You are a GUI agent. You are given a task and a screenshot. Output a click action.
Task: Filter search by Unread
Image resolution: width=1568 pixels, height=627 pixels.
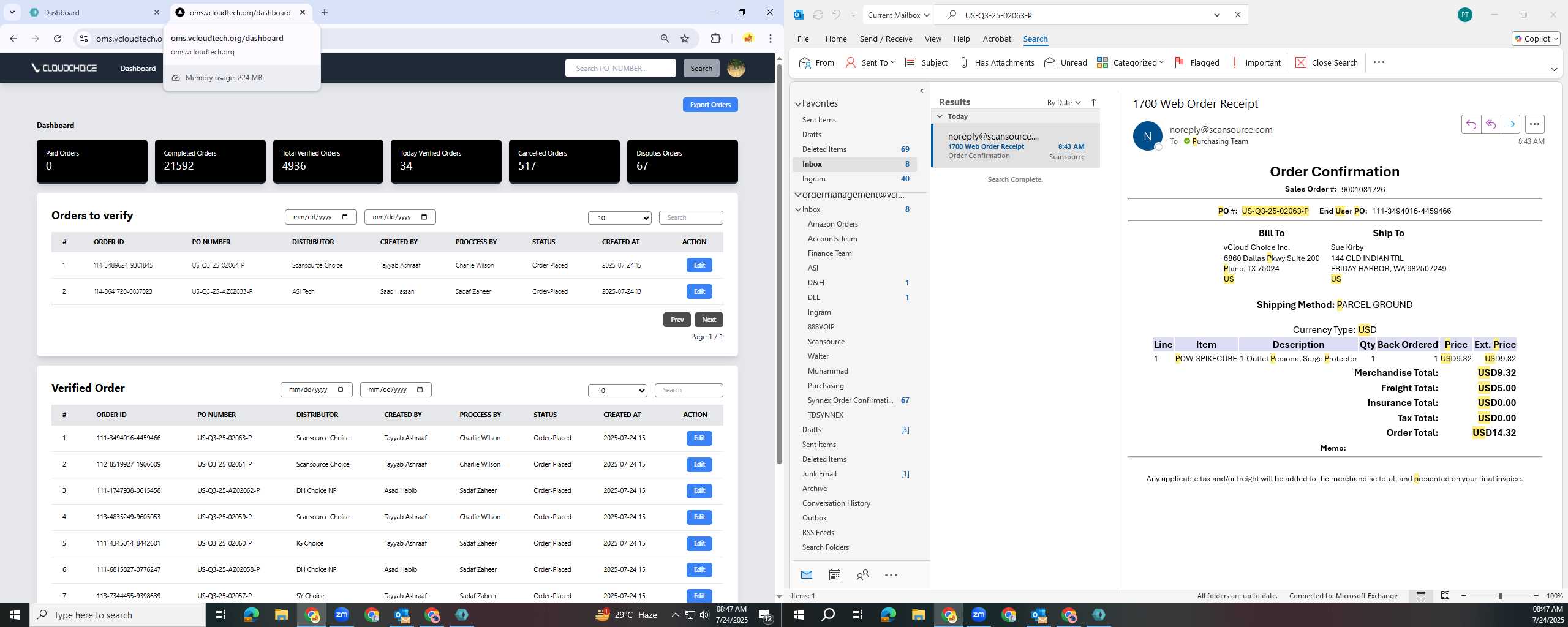(x=1065, y=62)
